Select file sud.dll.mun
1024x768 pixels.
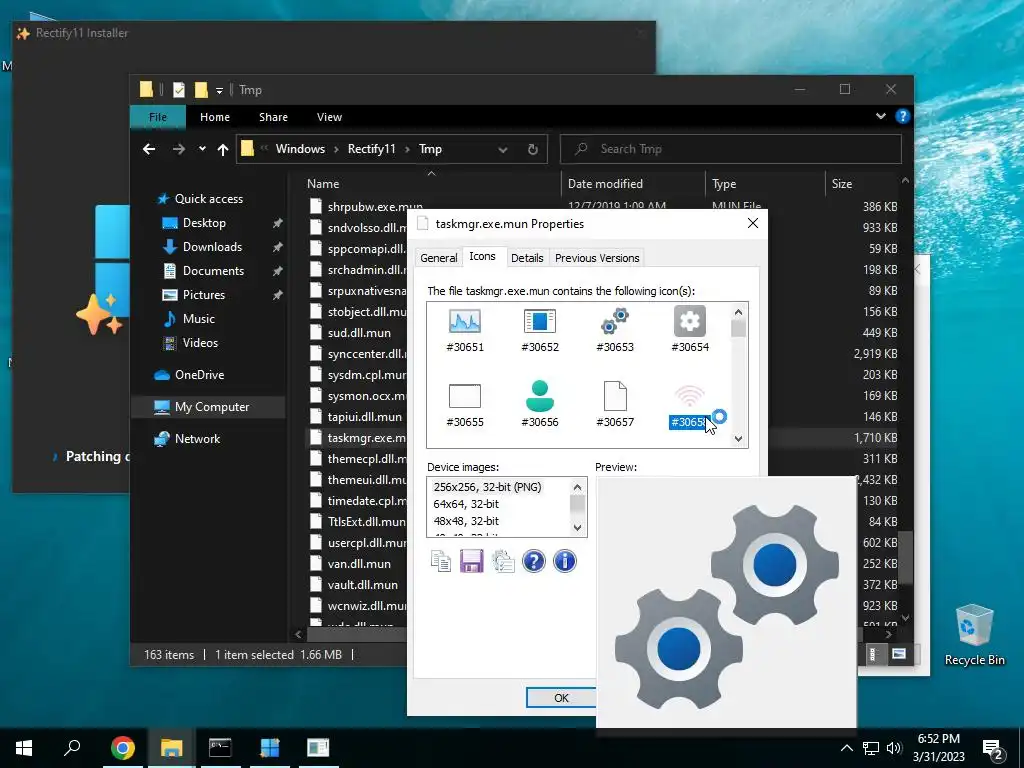point(359,333)
